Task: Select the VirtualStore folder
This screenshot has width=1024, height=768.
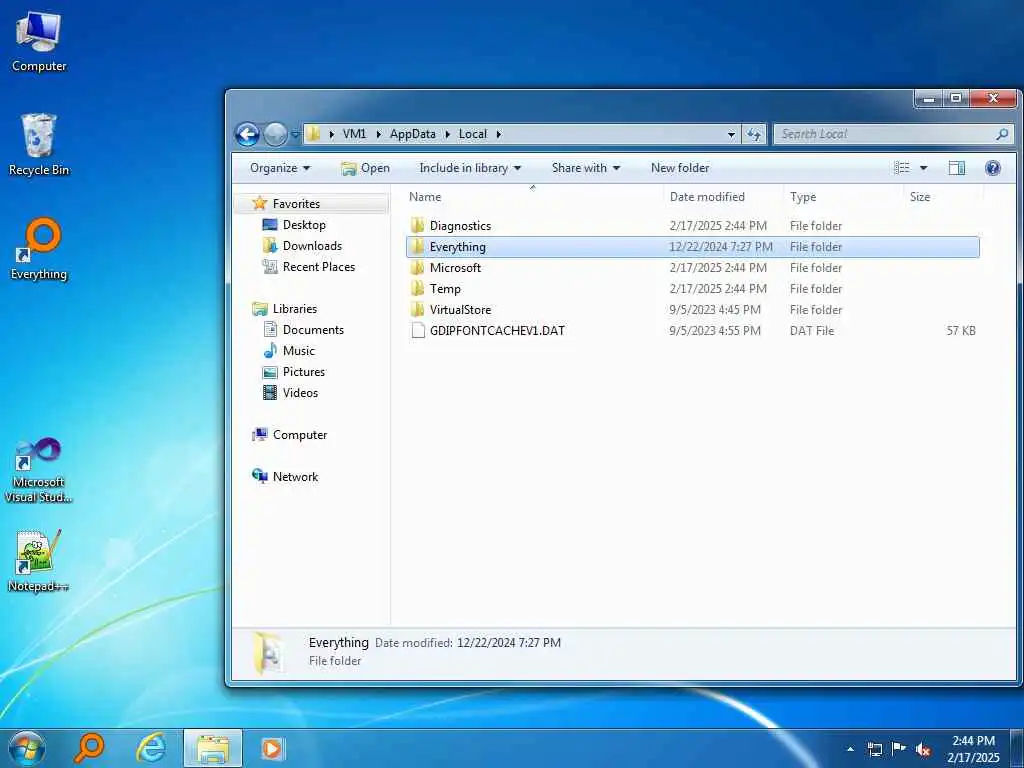Action: [x=692, y=310]
